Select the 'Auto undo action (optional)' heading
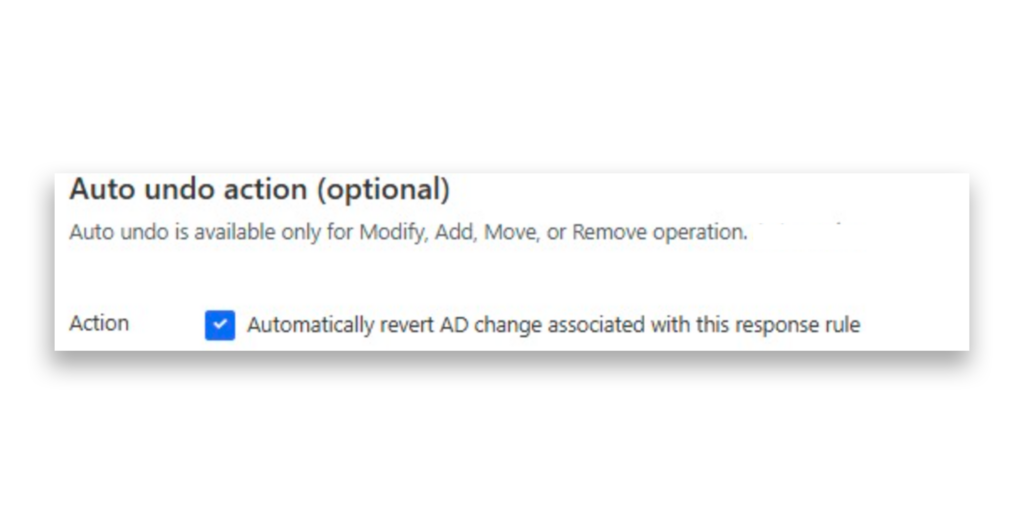The image size is (1024, 524). (x=259, y=189)
